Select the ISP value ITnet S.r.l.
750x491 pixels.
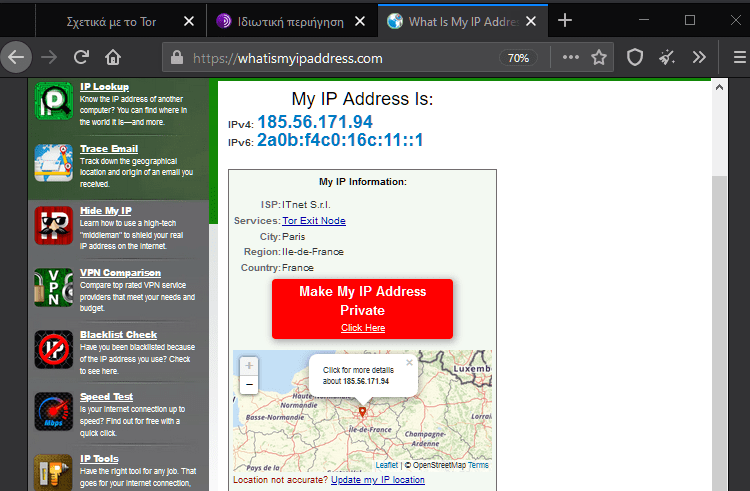click(x=306, y=205)
